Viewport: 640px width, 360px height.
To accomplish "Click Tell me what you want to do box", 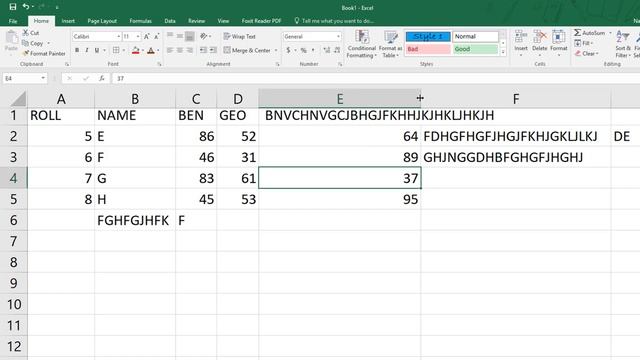I will tap(334, 21).
